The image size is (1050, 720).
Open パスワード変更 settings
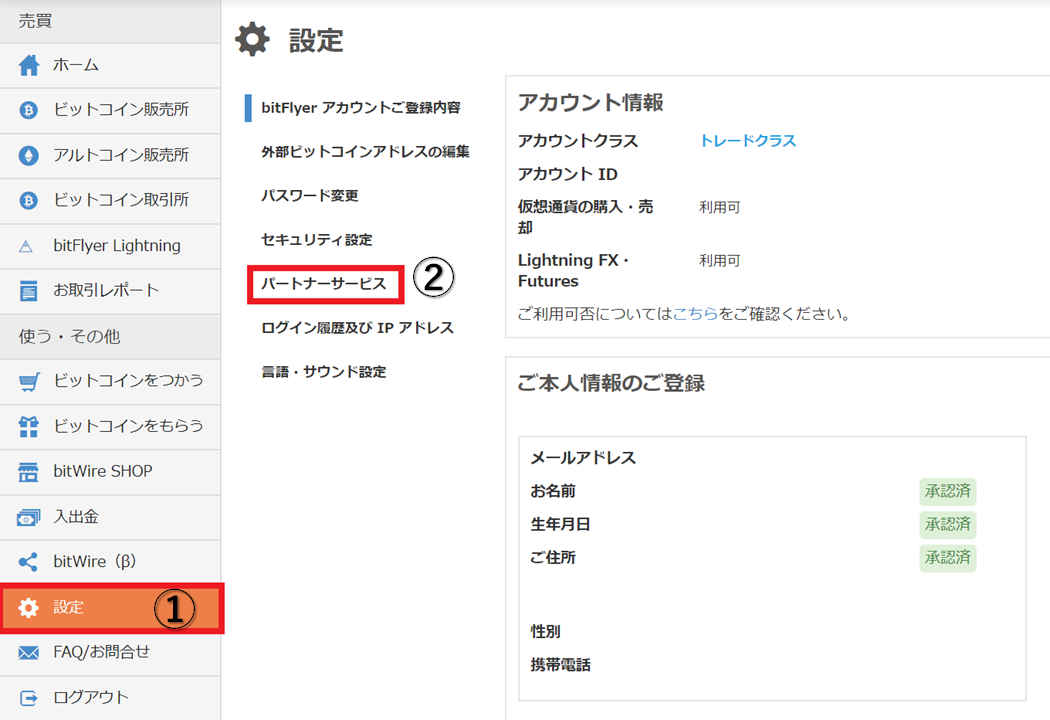coord(309,196)
